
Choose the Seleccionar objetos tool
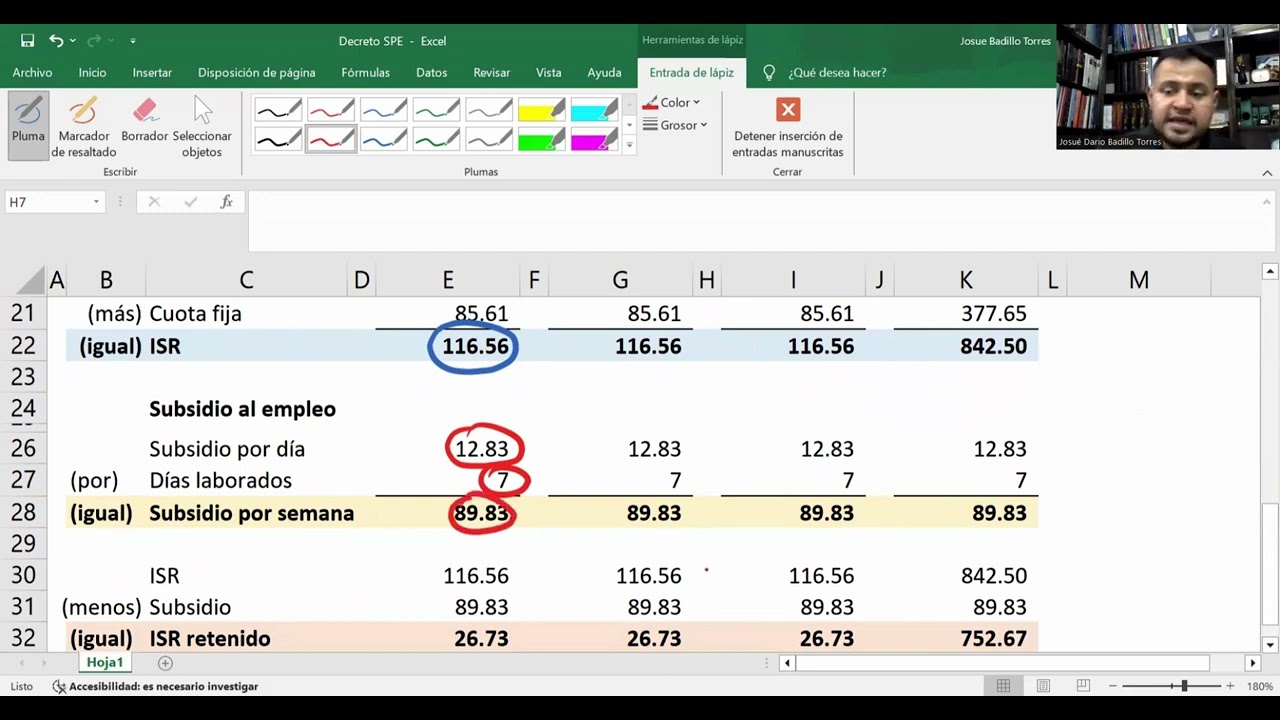[x=202, y=127]
